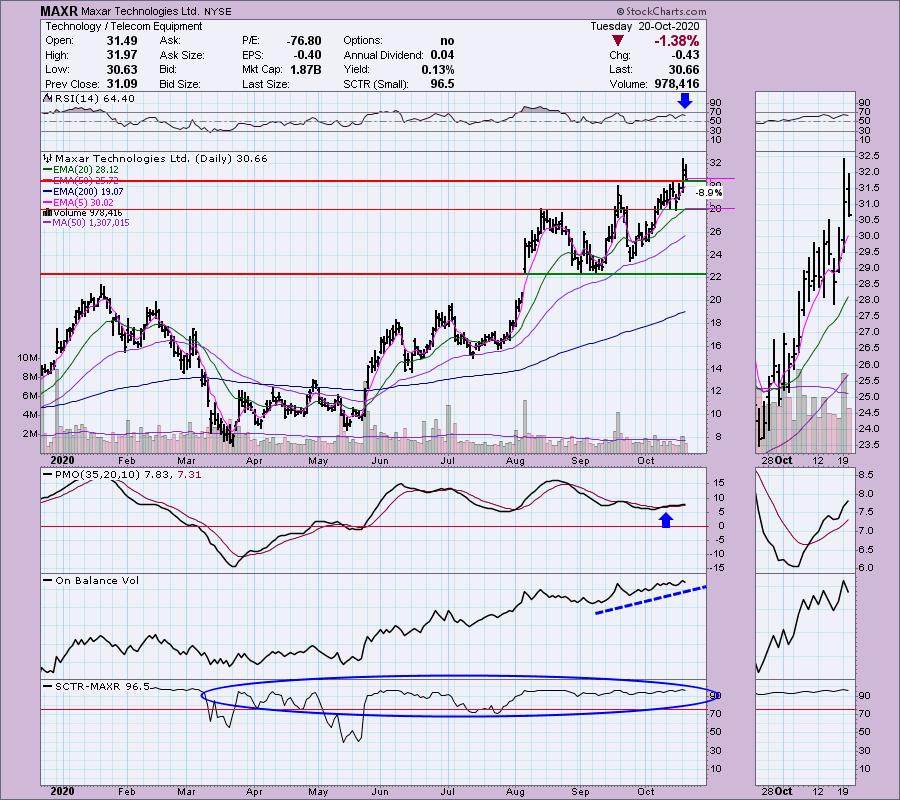Click the -8.9% annotation label near the price

(x=708, y=193)
